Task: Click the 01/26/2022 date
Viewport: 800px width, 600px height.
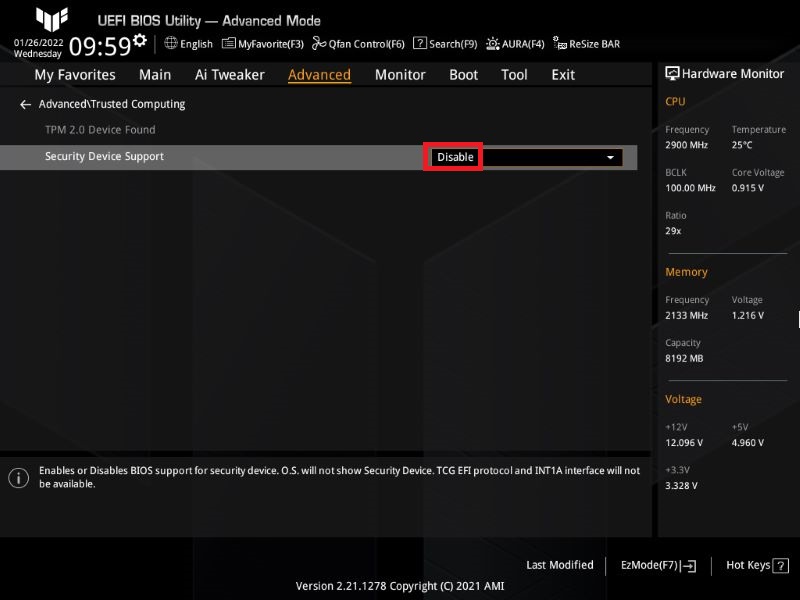Action: point(39,43)
